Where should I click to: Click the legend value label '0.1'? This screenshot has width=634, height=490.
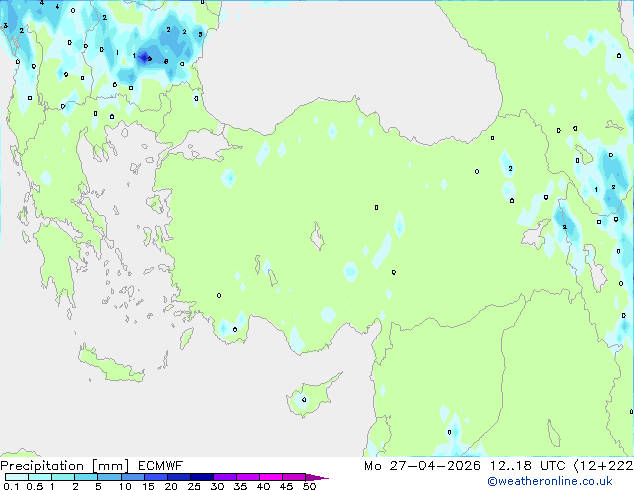click(x=11, y=486)
